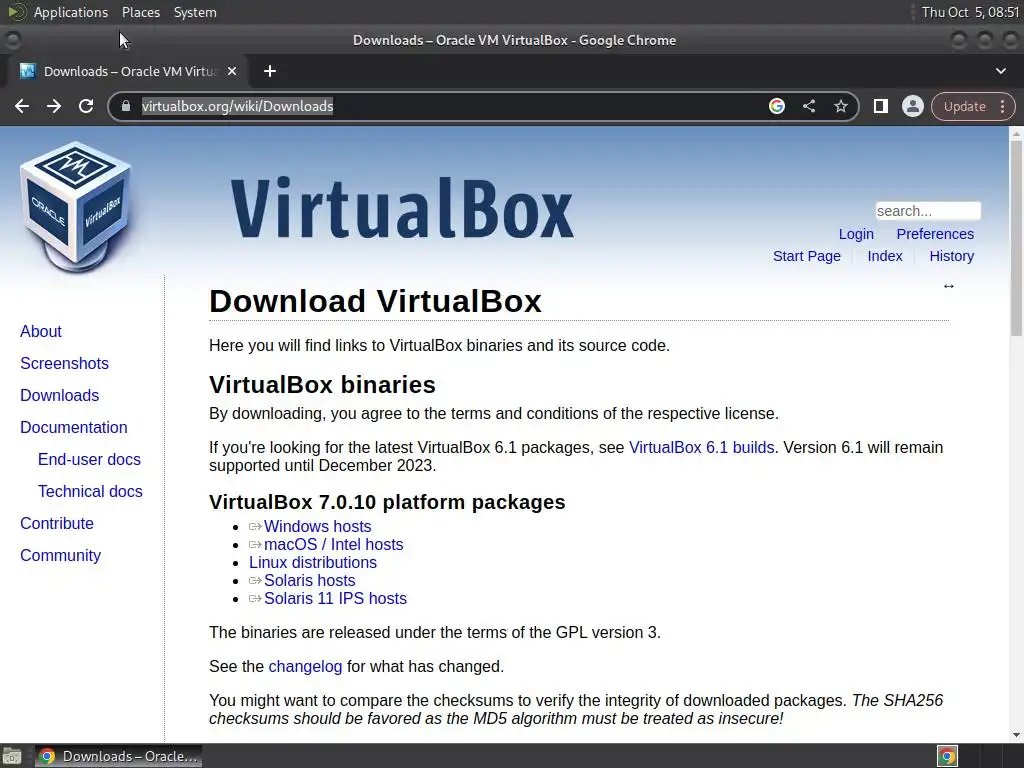The height and width of the screenshot is (768, 1024).
Task: Open Preferences link
Action: point(935,234)
